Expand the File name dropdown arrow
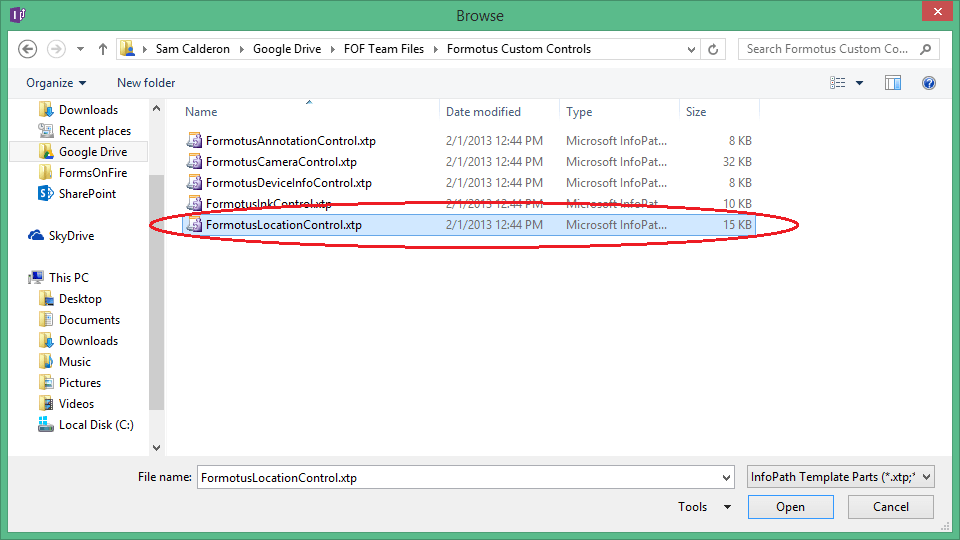960x540 pixels. tap(726, 478)
